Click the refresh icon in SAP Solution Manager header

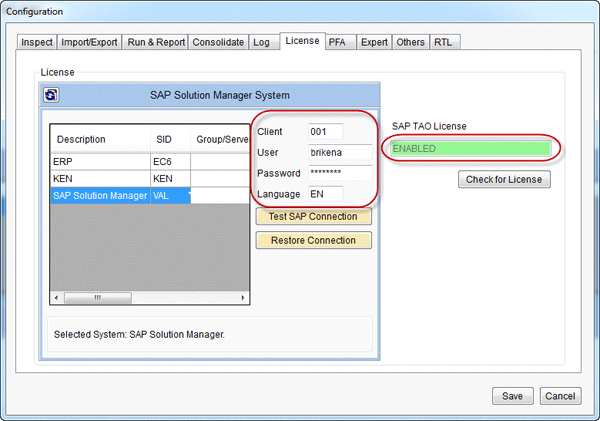tap(51, 96)
